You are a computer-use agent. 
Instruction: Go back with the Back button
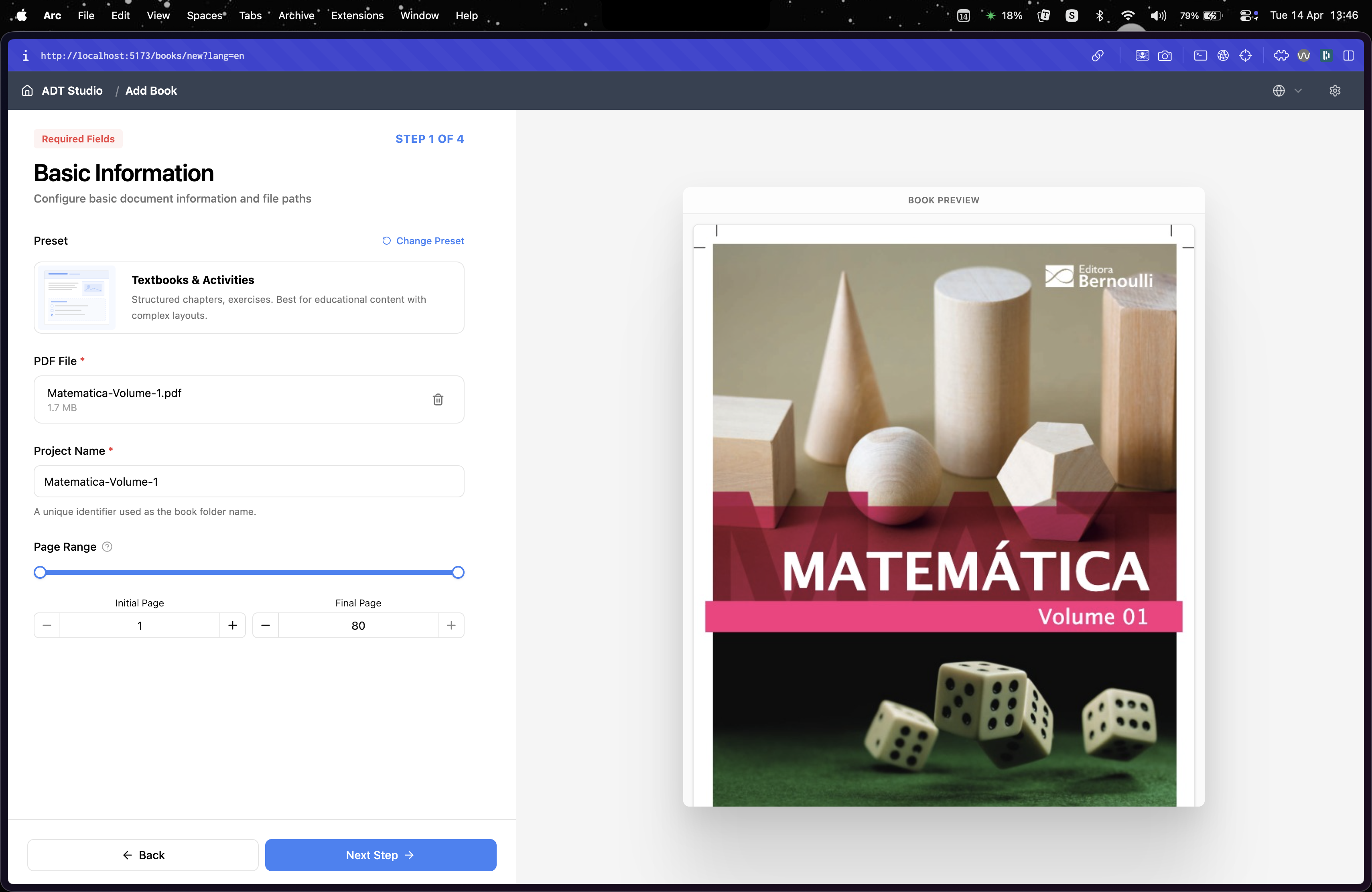tap(143, 855)
